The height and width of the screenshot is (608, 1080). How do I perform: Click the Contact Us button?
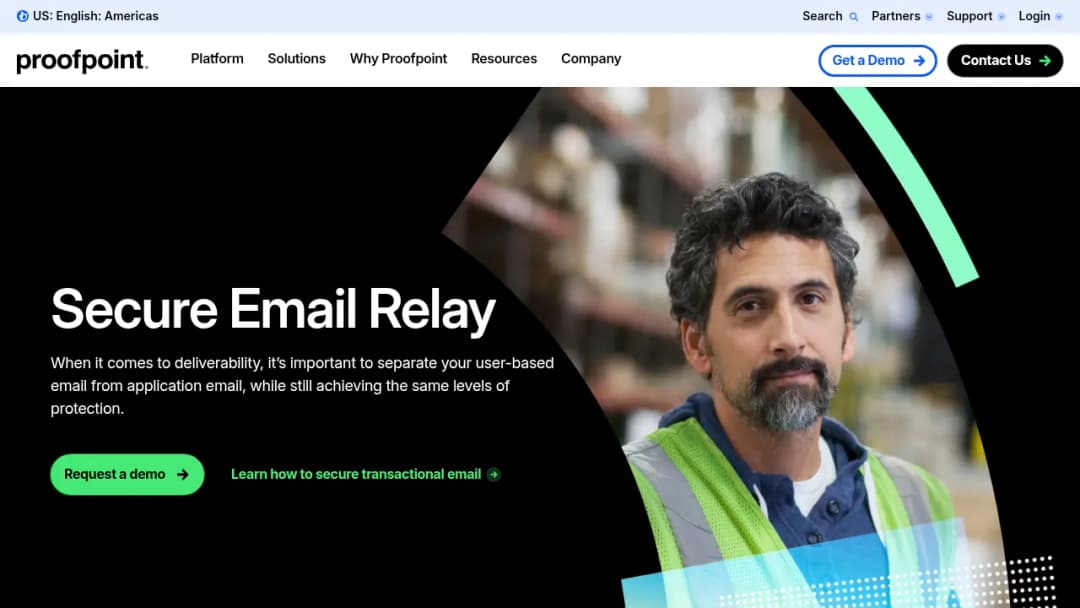coord(1005,61)
